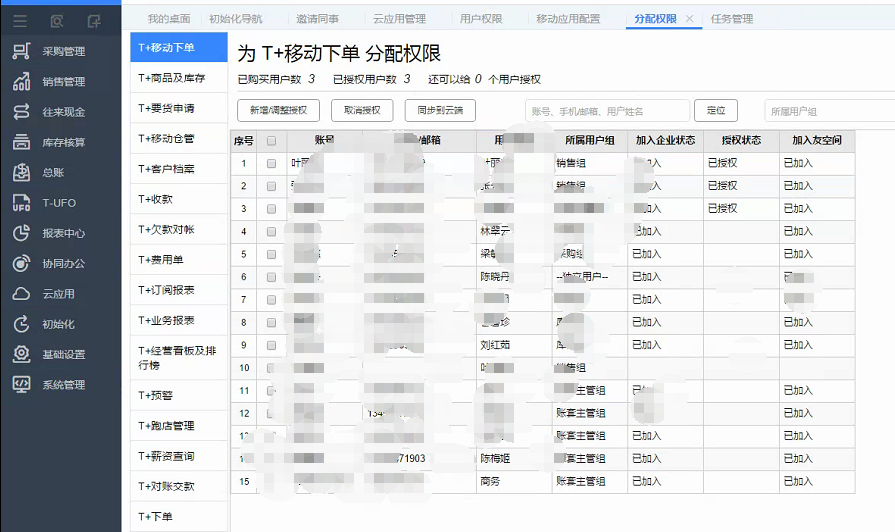The width and height of the screenshot is (895, 532).
Task: Click the 取消授权 button
Action: [362, 110]
